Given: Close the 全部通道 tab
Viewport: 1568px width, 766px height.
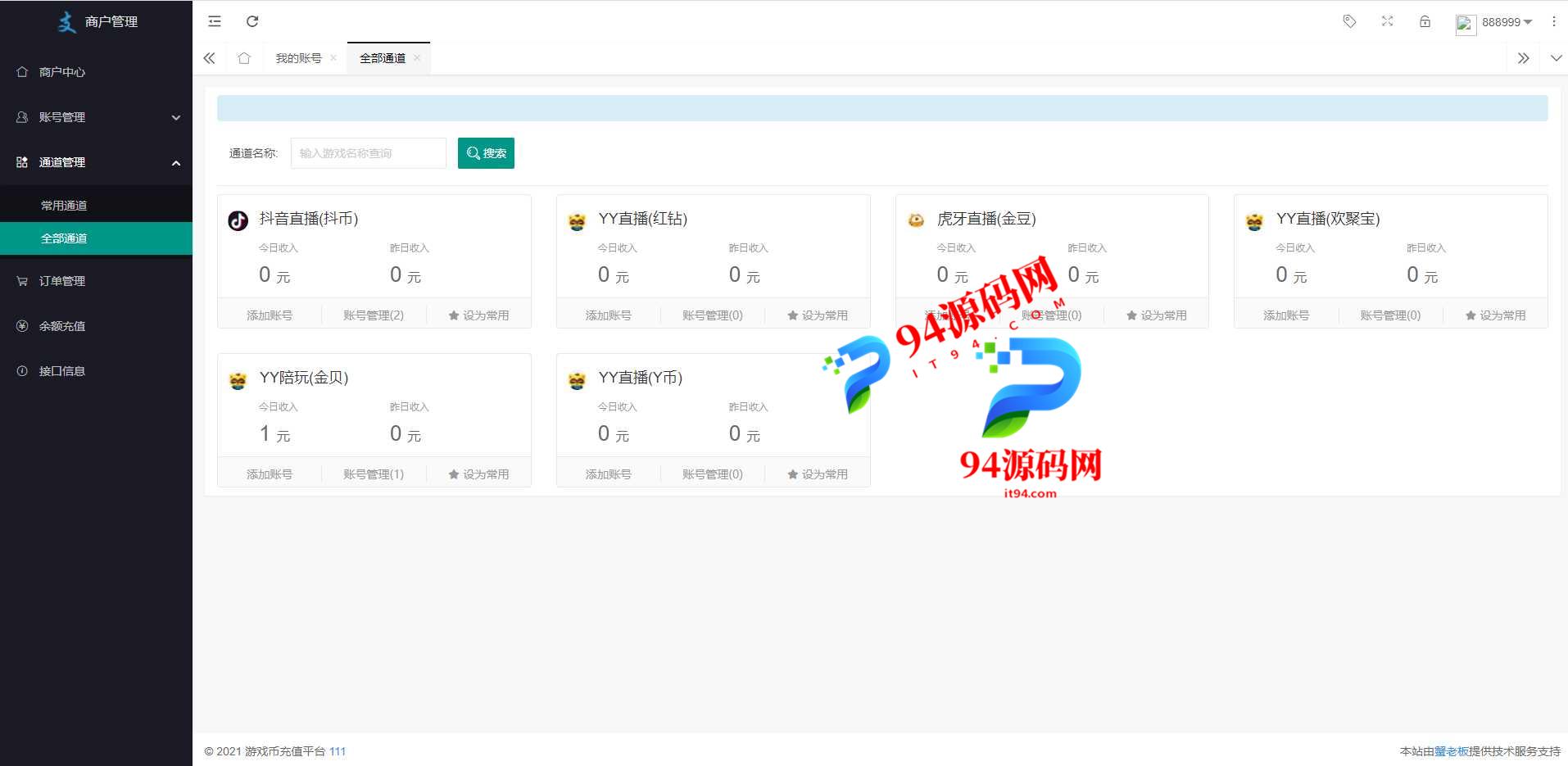Looking at the screenshot, I should point(417,58).
